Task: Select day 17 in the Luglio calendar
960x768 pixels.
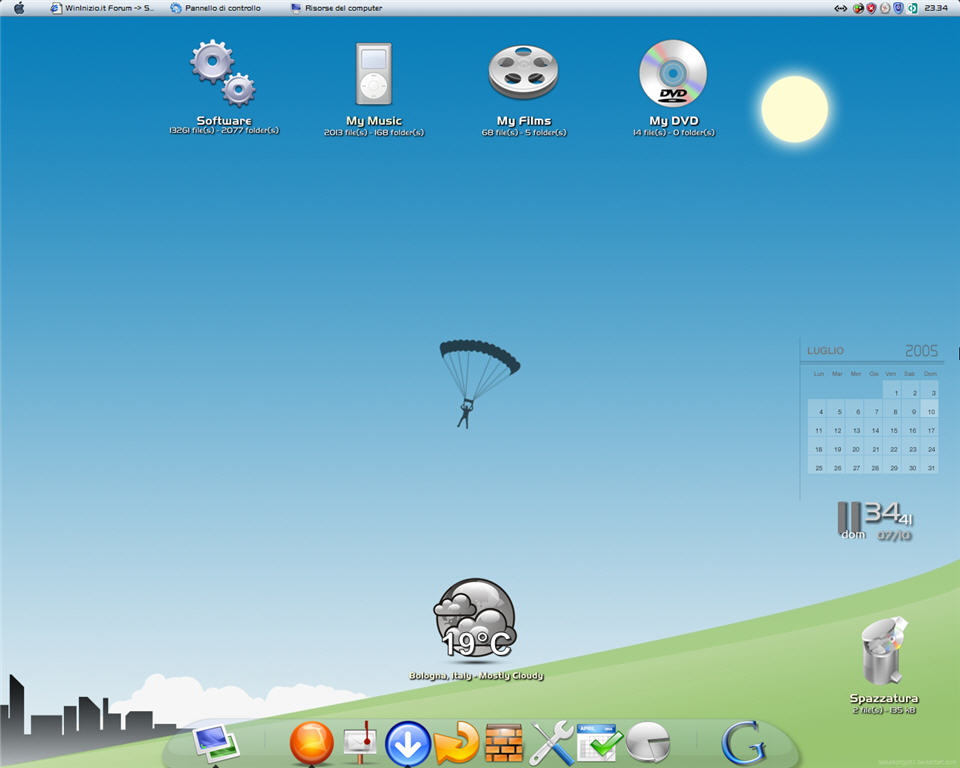Action: click(931, 430)
